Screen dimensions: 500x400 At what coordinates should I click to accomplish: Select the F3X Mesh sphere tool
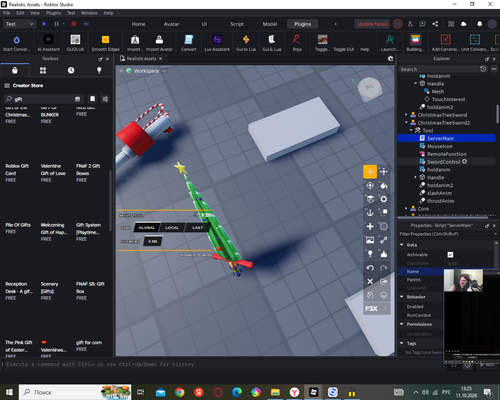tap(384, 226)
